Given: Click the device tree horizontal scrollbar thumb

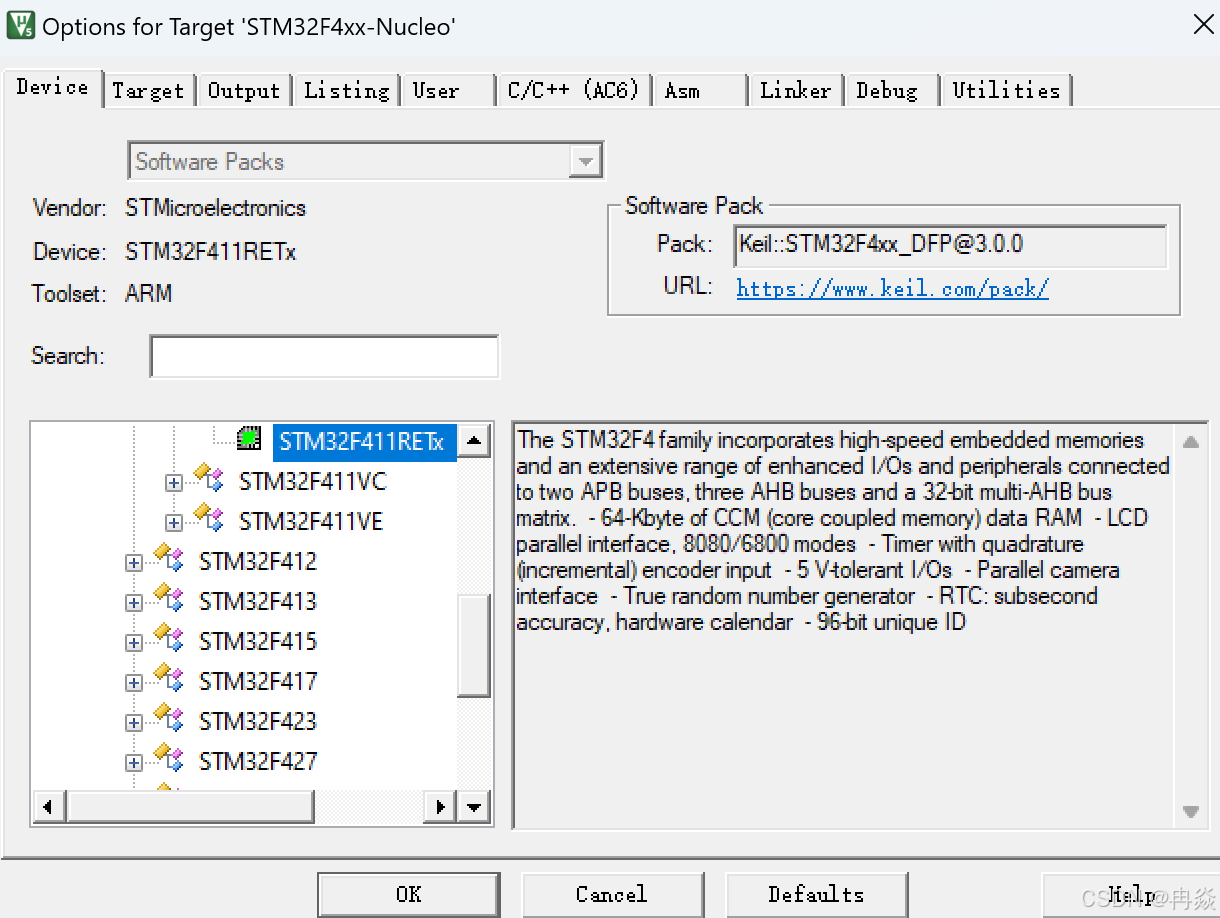Looking at the screenshot, I should coord(190,806).
